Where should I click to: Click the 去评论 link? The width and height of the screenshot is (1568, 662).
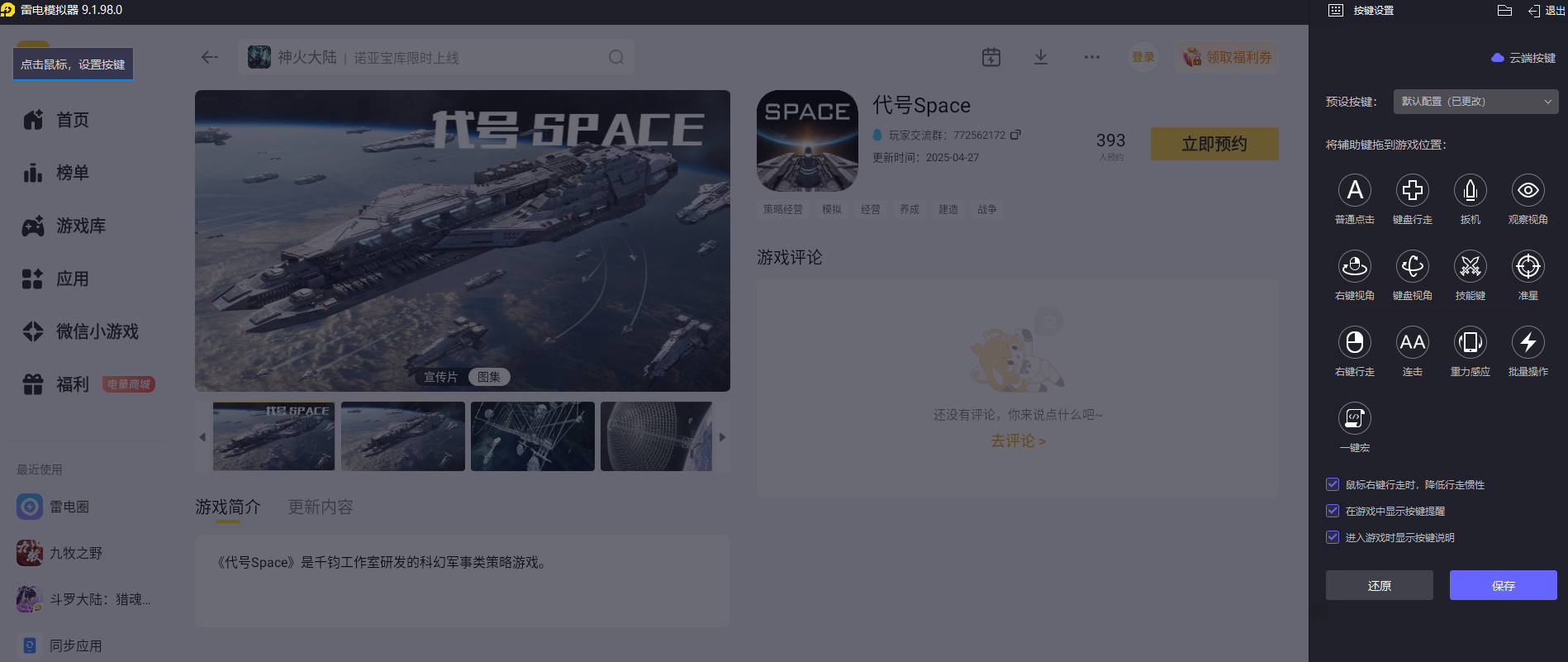[1018, 441]
